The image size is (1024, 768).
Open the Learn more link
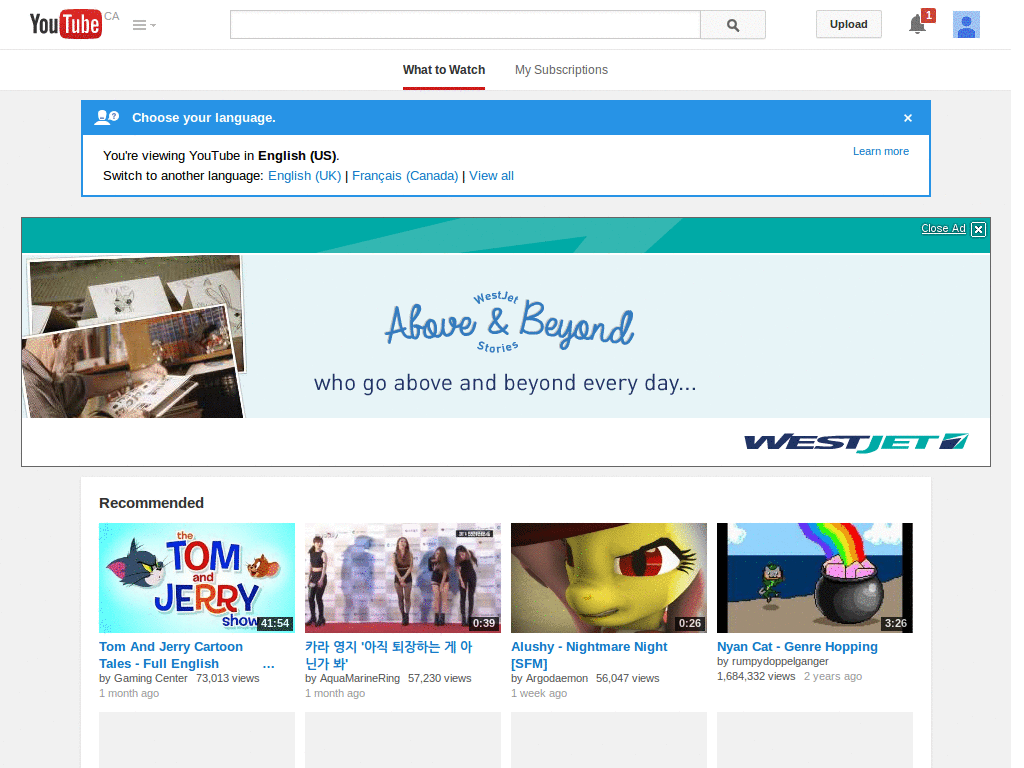click(880, 152)
